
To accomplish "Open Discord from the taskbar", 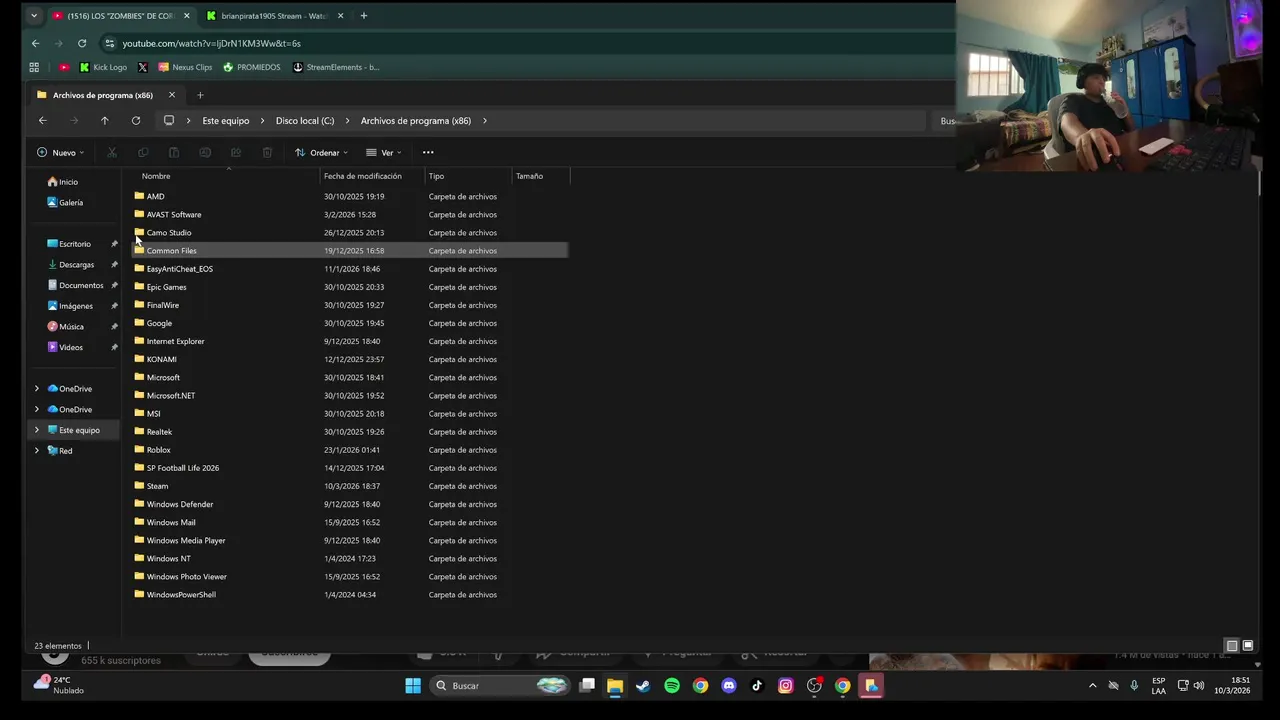I will tap(729, 686).
